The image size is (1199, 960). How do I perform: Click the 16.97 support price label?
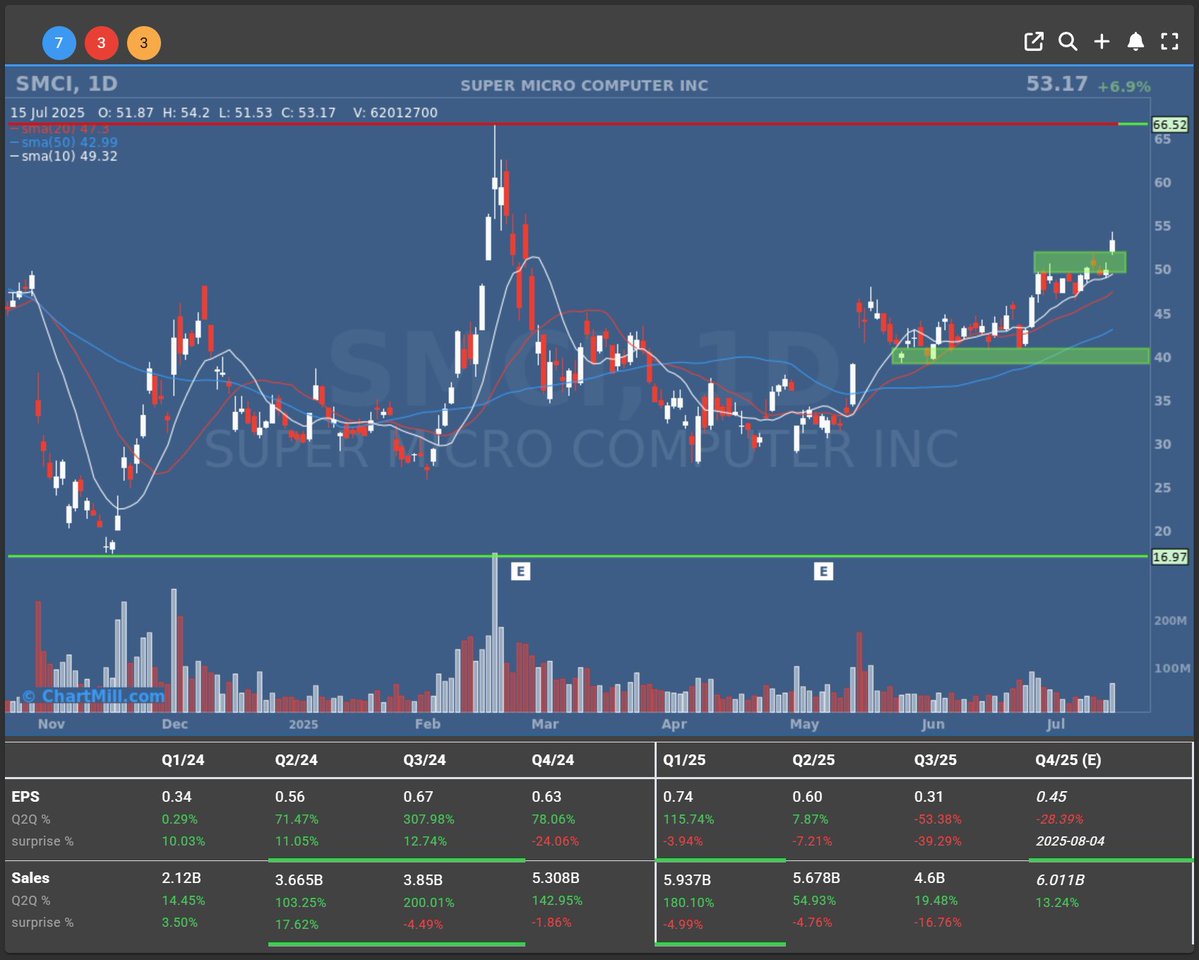click(1170, 557)
